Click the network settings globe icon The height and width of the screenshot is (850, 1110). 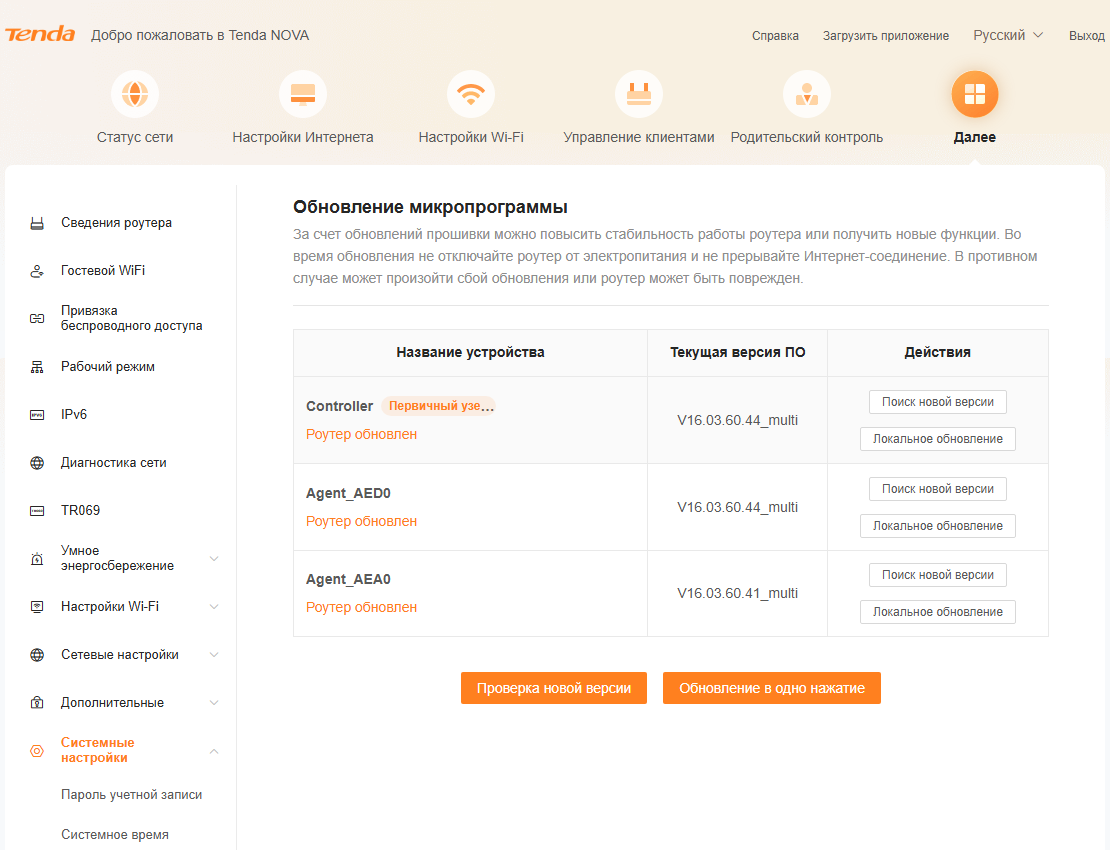click(x=37, y=655)
